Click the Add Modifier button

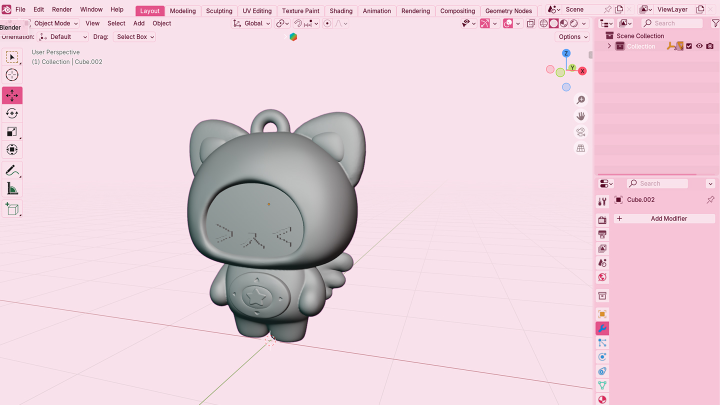point(664,219)
